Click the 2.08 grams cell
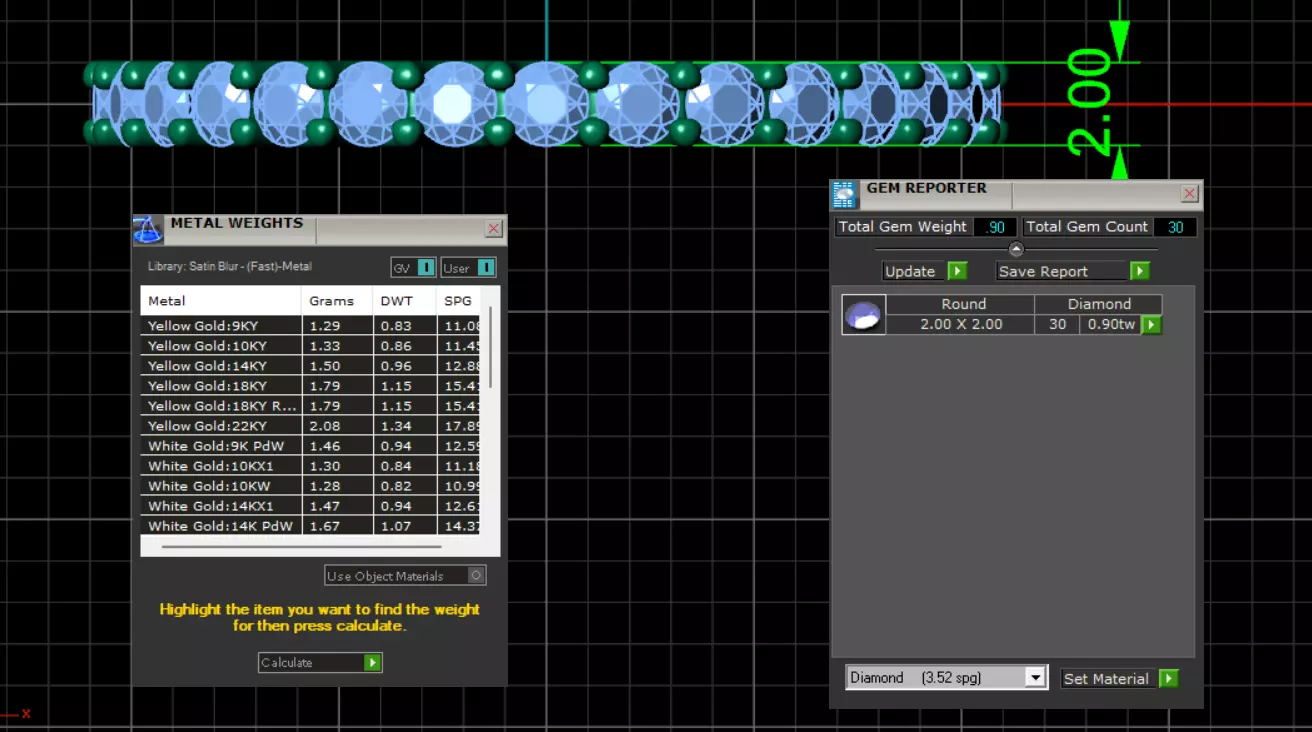 click(x=337, y=425)
